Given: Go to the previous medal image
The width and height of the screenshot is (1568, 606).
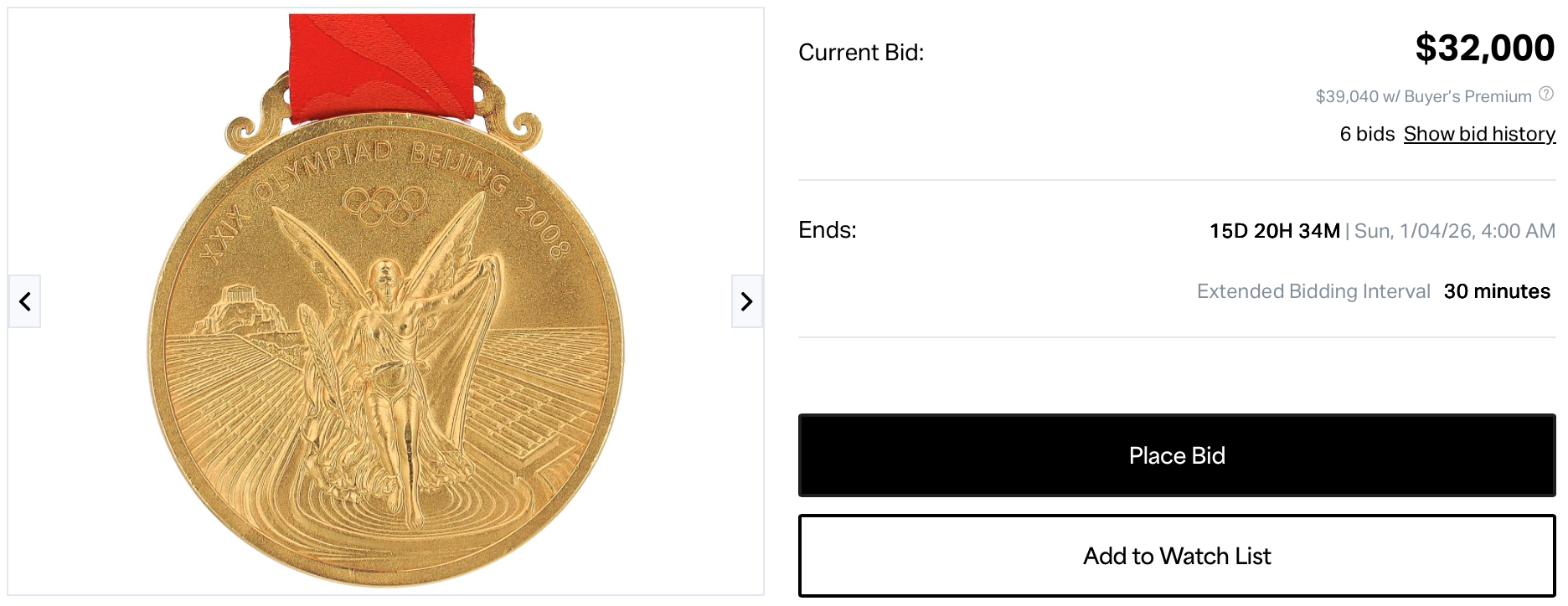Looking at the screenshot, I should pyautogui.click(x=25, y=301).
